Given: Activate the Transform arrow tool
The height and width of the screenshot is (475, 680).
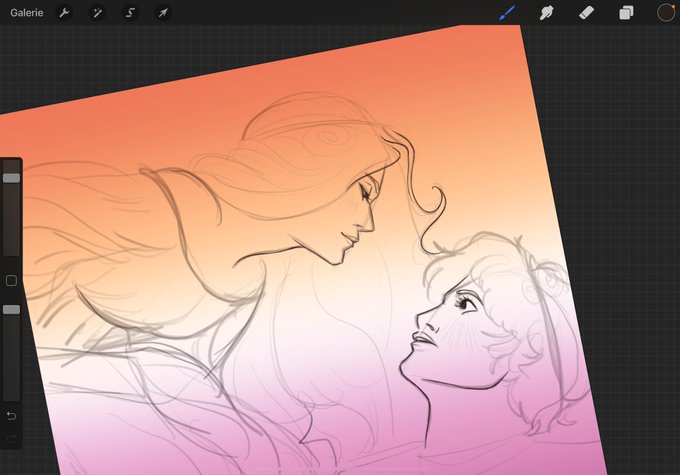Looking at the screenshot, I should click(163, 13).
